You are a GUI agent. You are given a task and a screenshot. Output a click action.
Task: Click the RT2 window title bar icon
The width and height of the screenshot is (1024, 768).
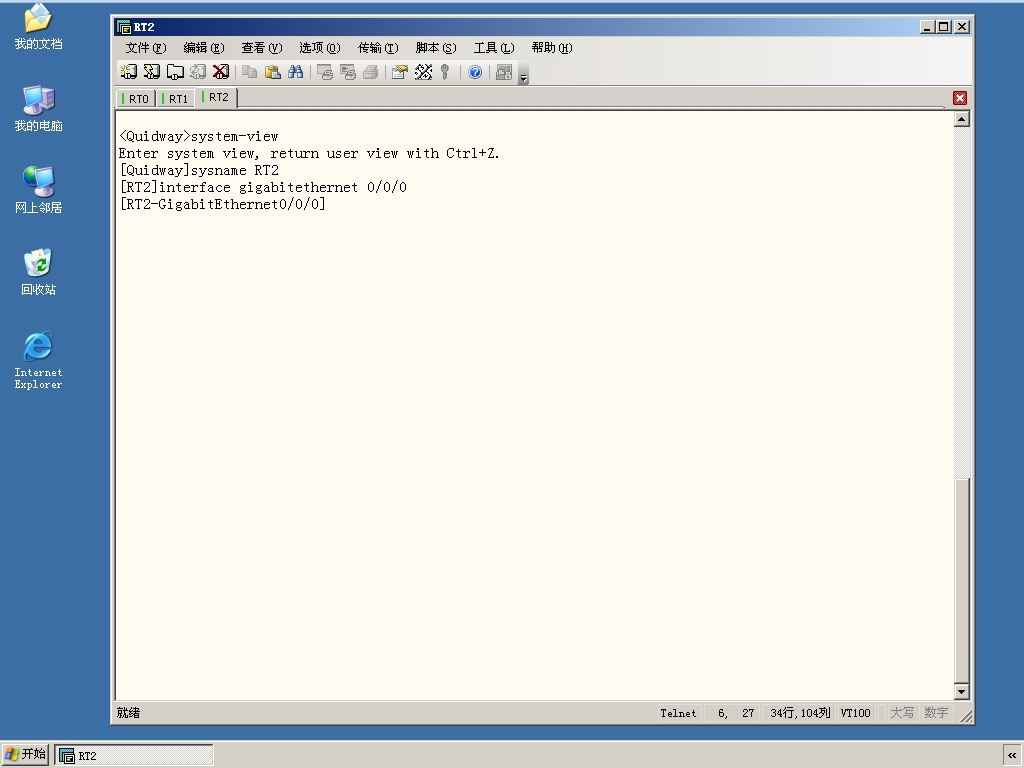123,27
